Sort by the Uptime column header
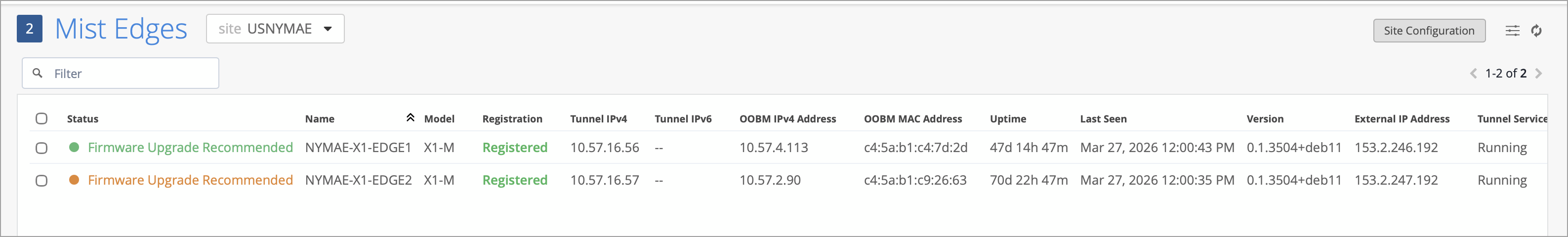1568x237 pixels. click(x=1008, y=119)
